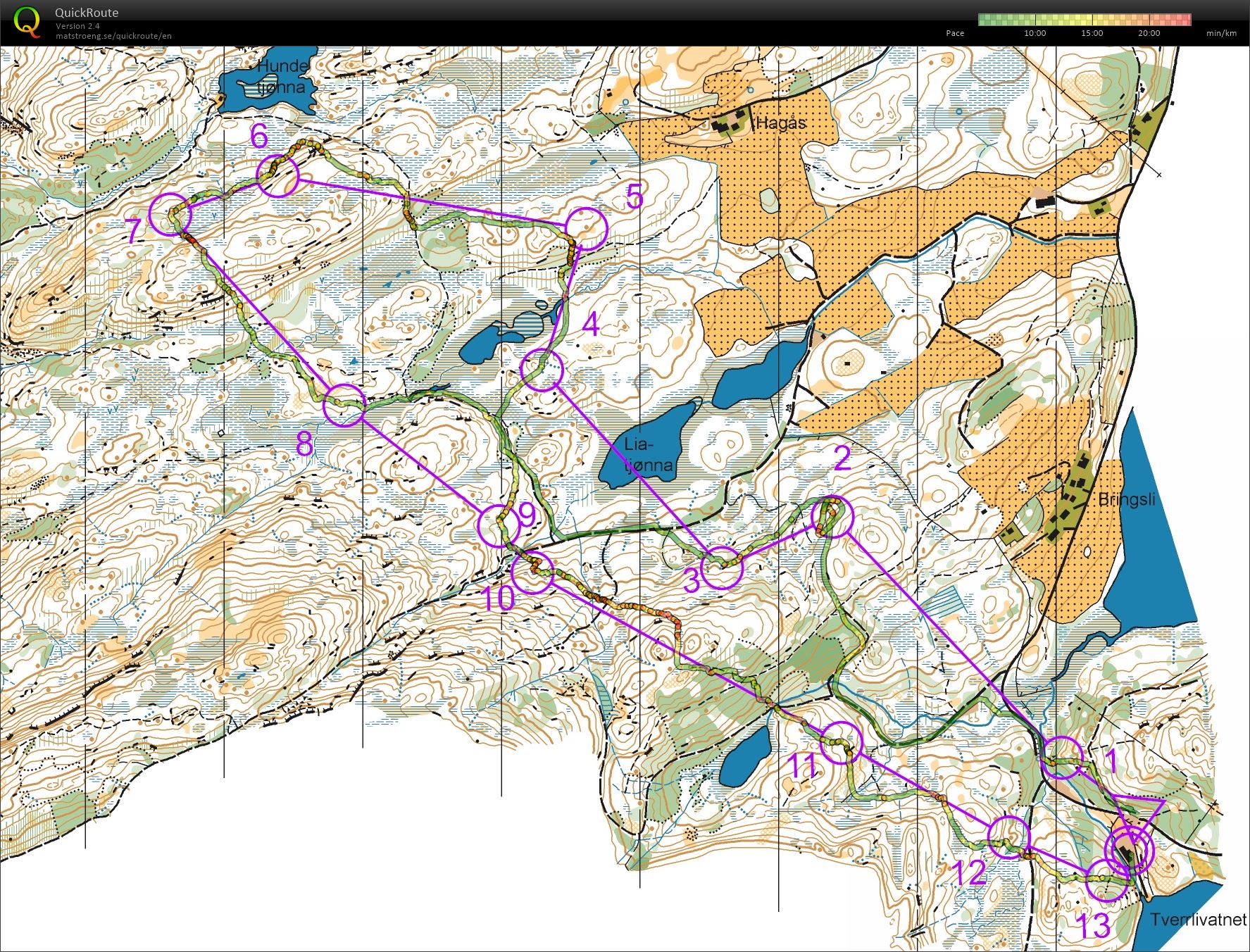This screenshot has width=1250, height=952.
Task: Click the purple number 12 control label
Action: pos(968,873)
